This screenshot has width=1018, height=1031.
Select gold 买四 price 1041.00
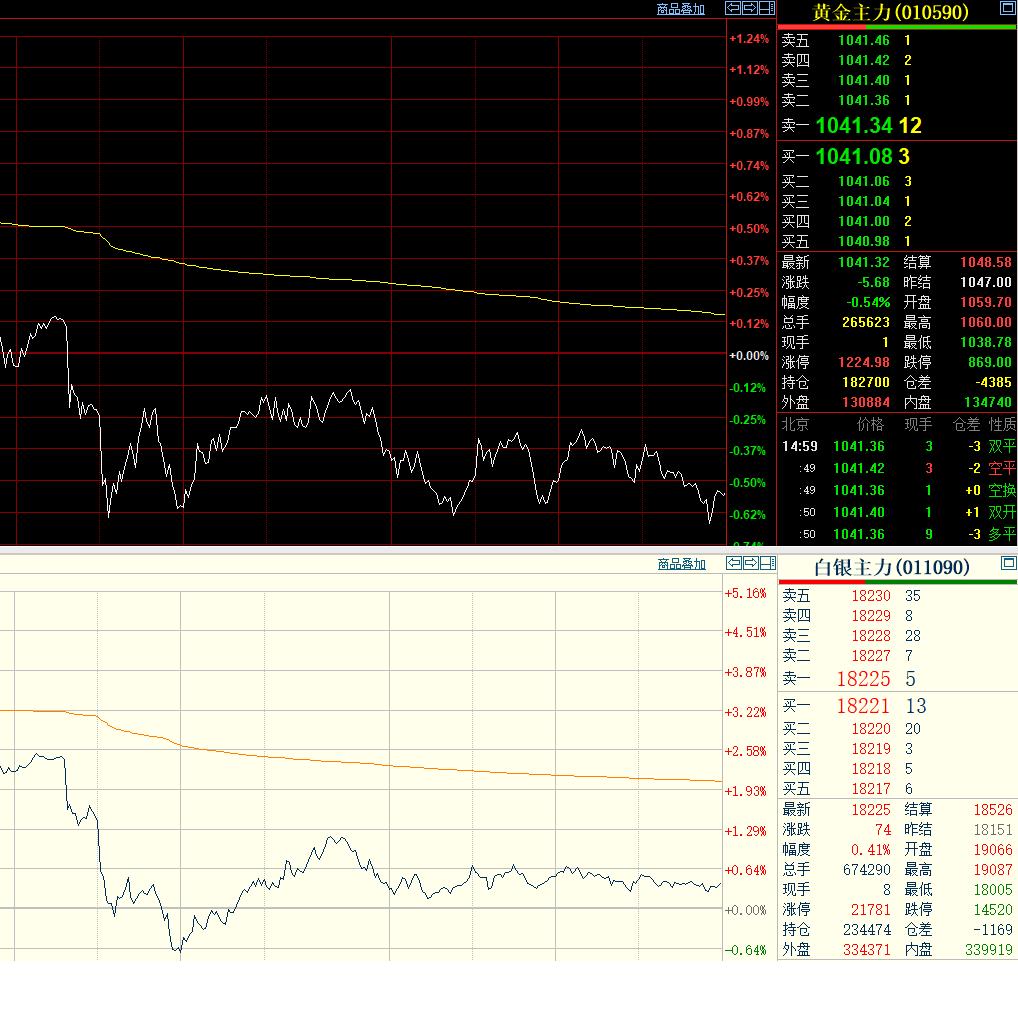(x=863, y=222)
